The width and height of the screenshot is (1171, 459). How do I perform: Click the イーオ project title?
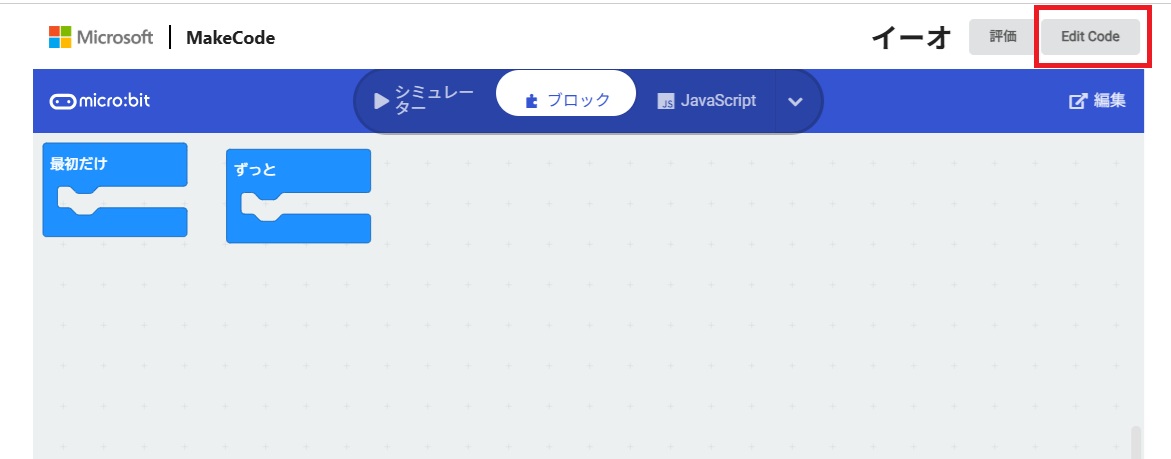911,37
